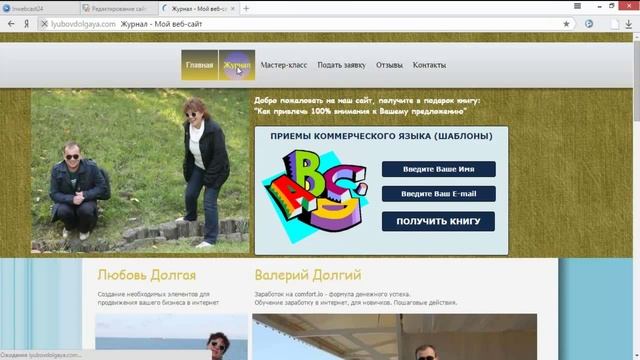Open the Контакты menu item
Image resolution: width=640 pixels, height=360 pixels.
pyautogui.click(x=429, y=65)
